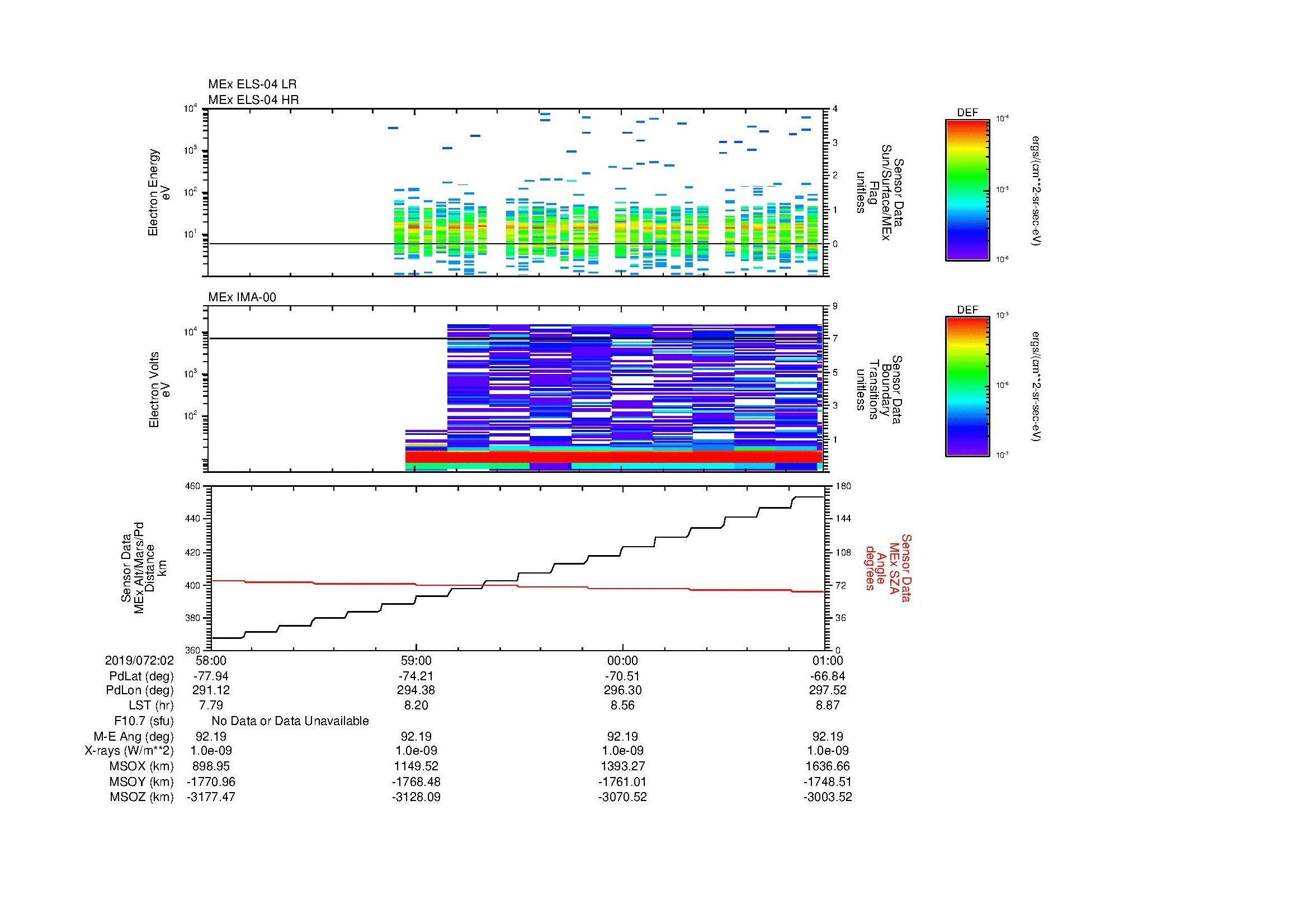The height and width of the screenshot is (924, 1308).
Task: Click the PdLon value 296.30
Action: pos(622,690)
